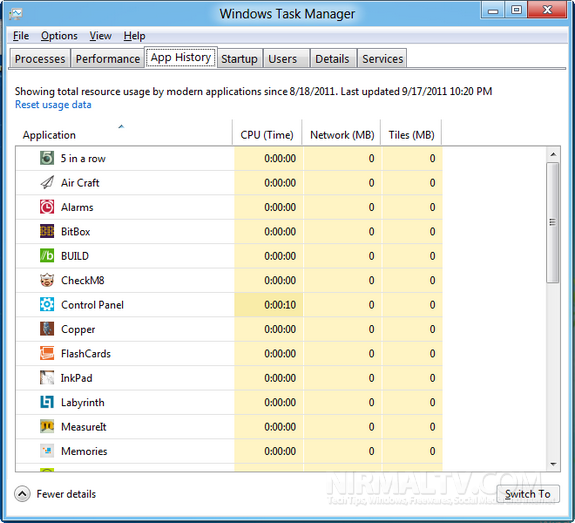Click the vertical scrollbar thumb
Viewport: 575px width, 523px height.
553,222
